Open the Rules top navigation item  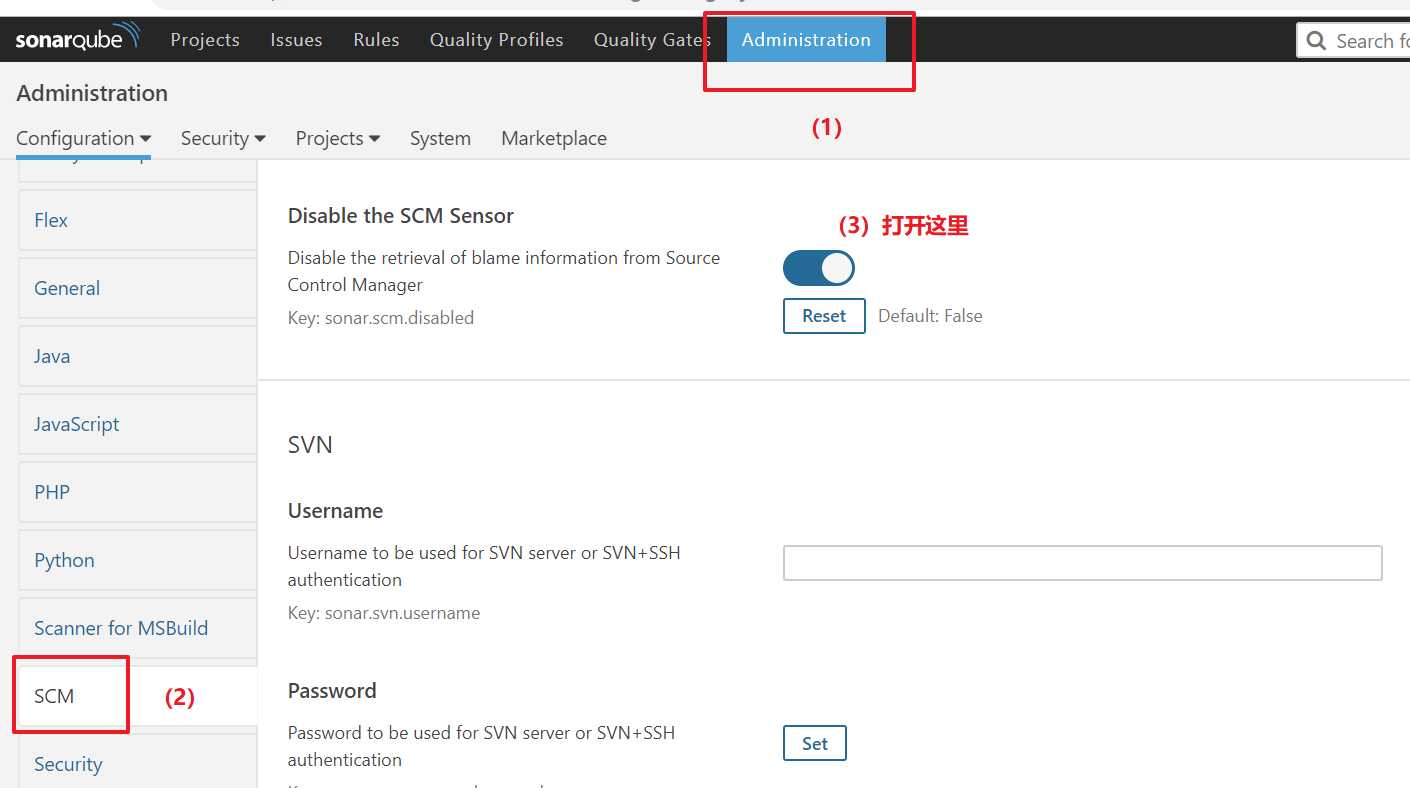pyautogui.click(x=376, y=40)
